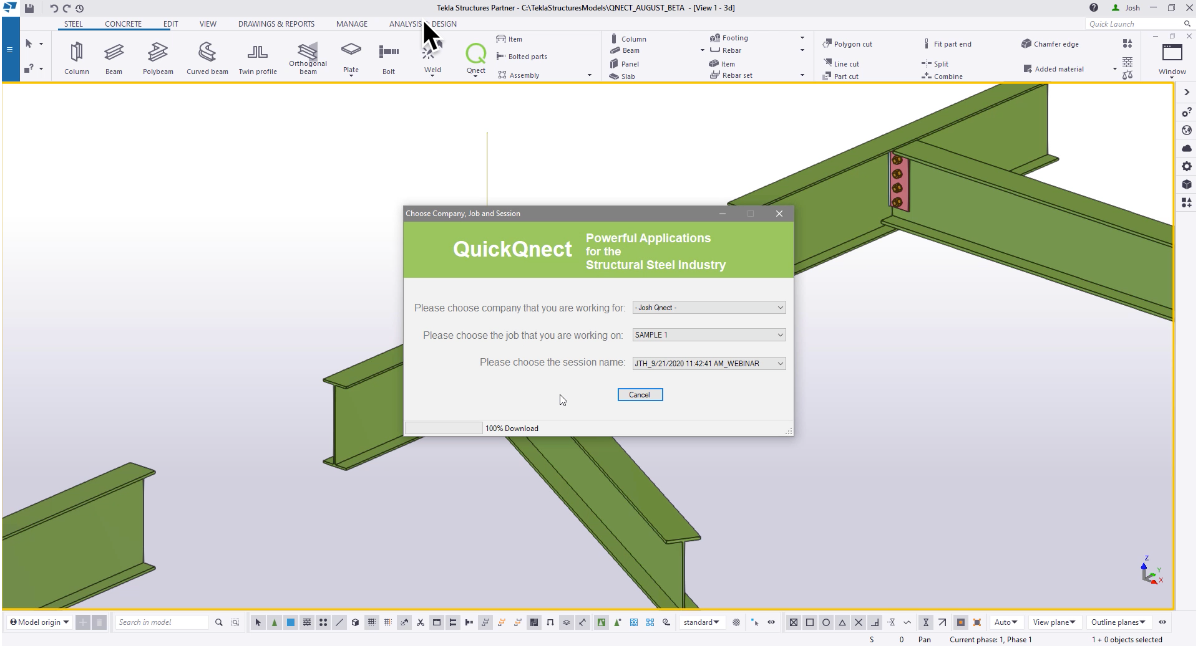The image size is (1196, 646).
Task: Select the Bolt tool
Action: point(388,55)
